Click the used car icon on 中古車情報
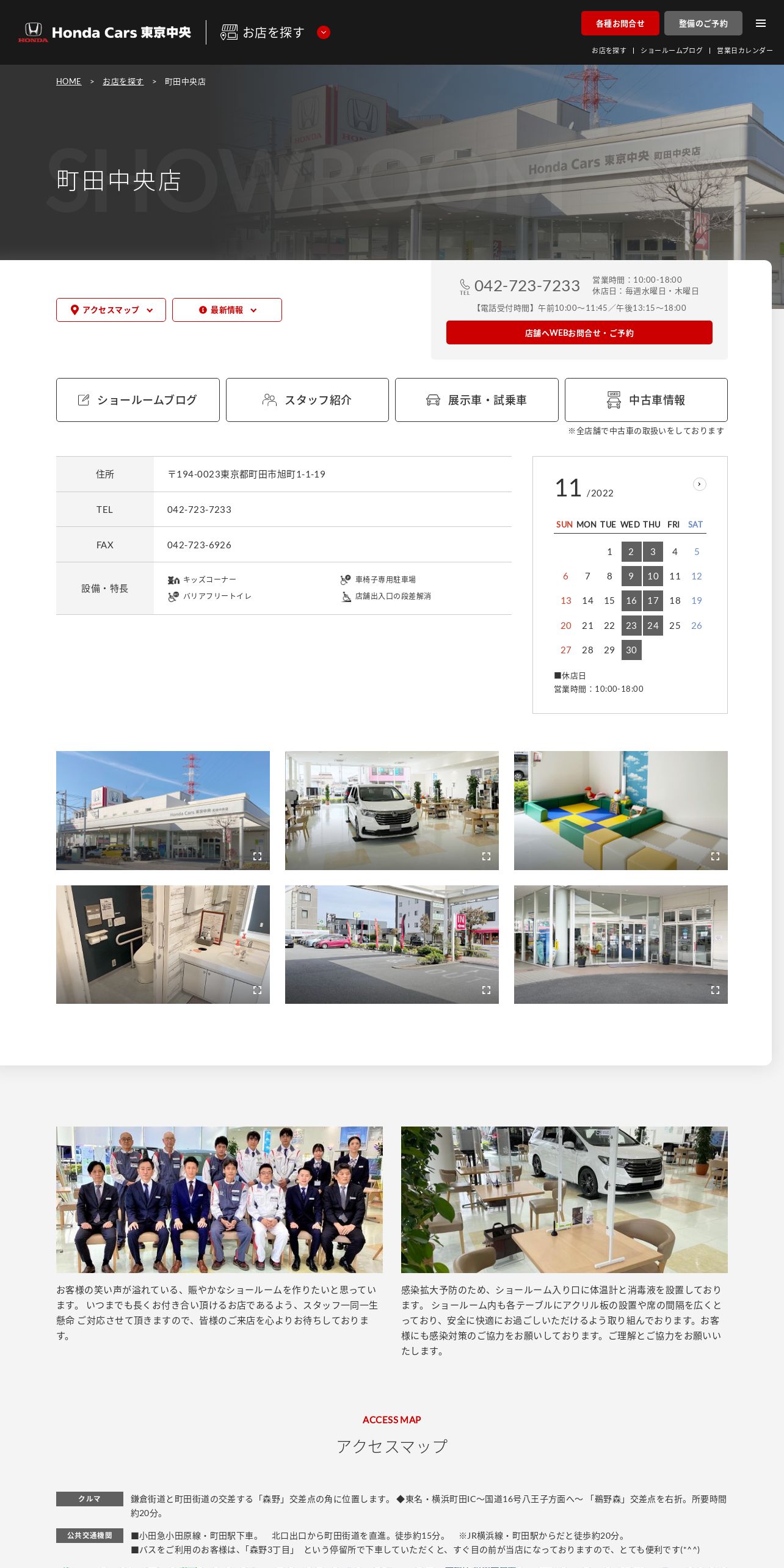 pos(614,399)
